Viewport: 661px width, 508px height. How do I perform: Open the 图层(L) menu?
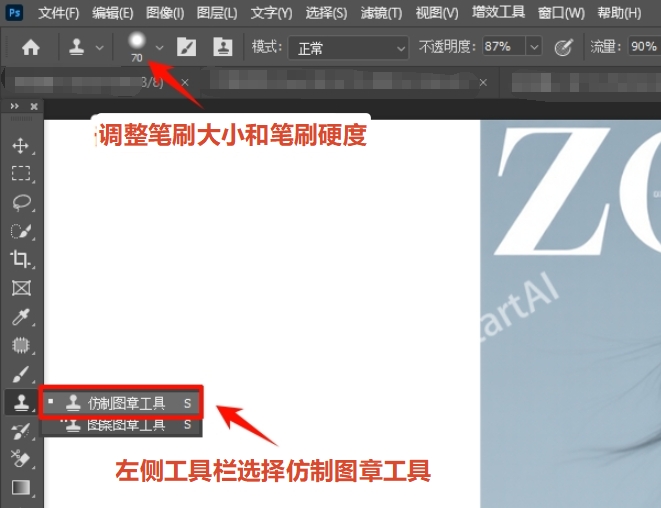click(217, 13)
